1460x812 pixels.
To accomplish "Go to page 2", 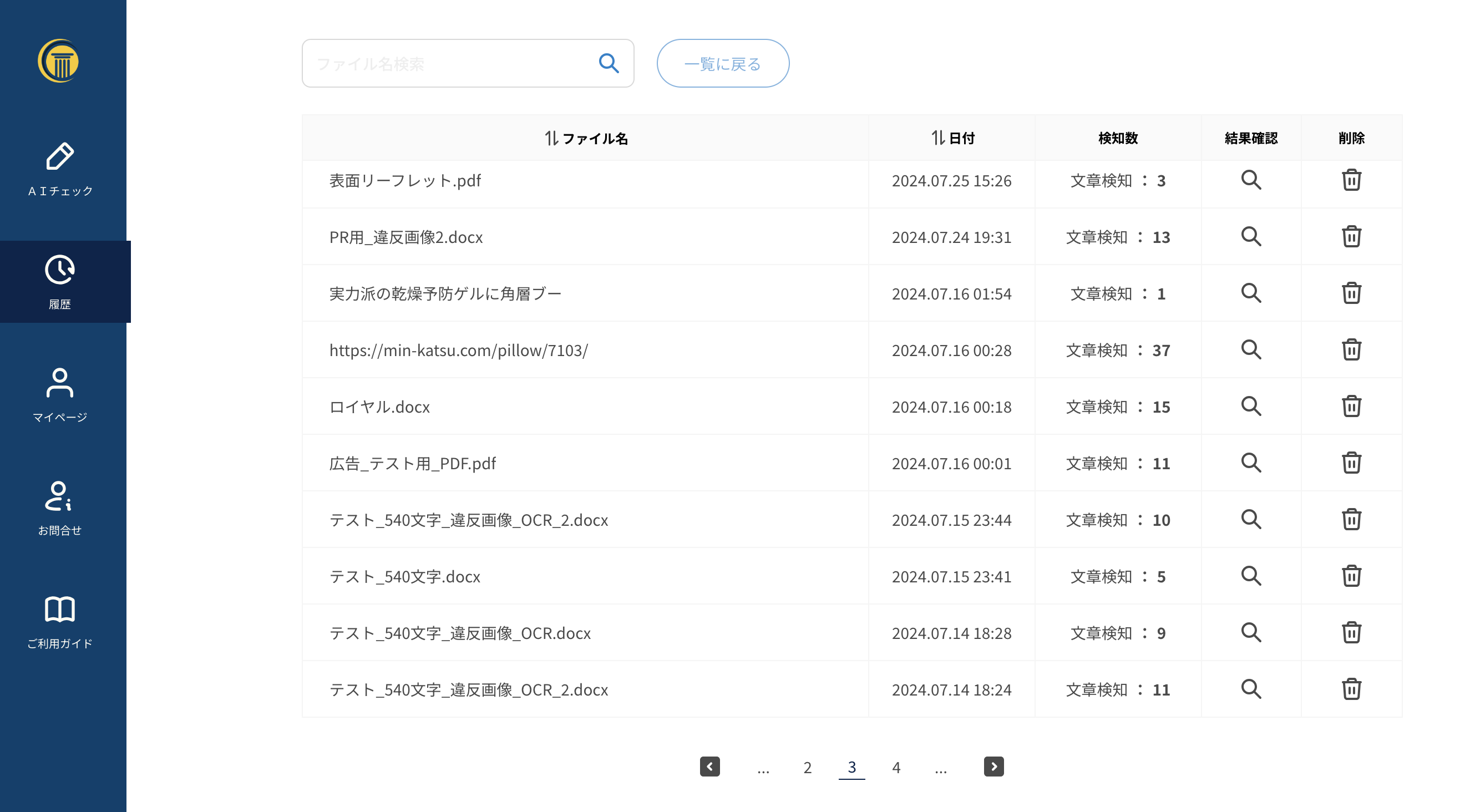I will click(x=807, y=768).
